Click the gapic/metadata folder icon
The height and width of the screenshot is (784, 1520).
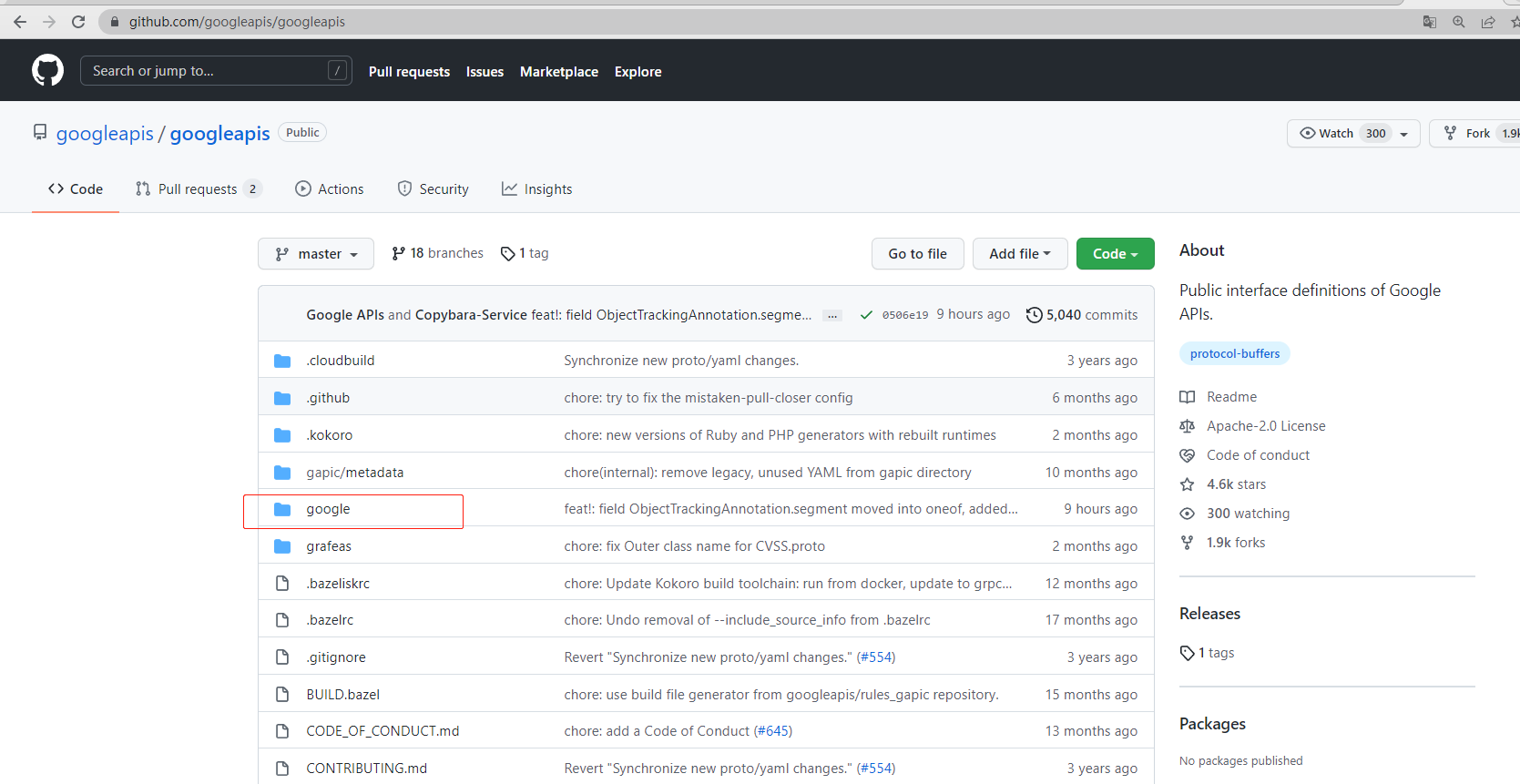pyautogui.click(x=282, y=473)
